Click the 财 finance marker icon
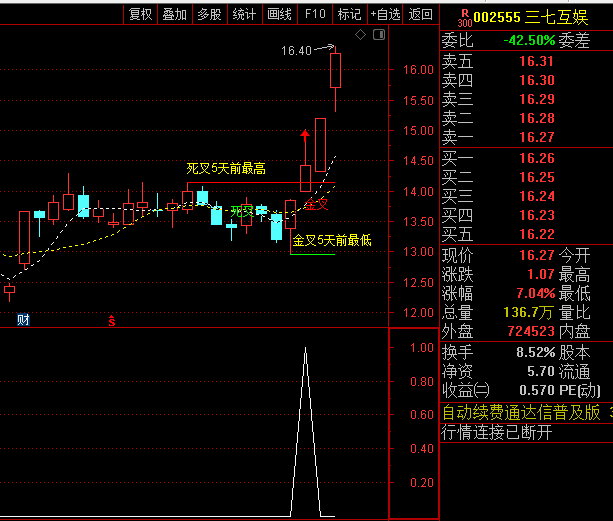Image resolution: width=613 pixels, height=521 pixels. (23, 320)
